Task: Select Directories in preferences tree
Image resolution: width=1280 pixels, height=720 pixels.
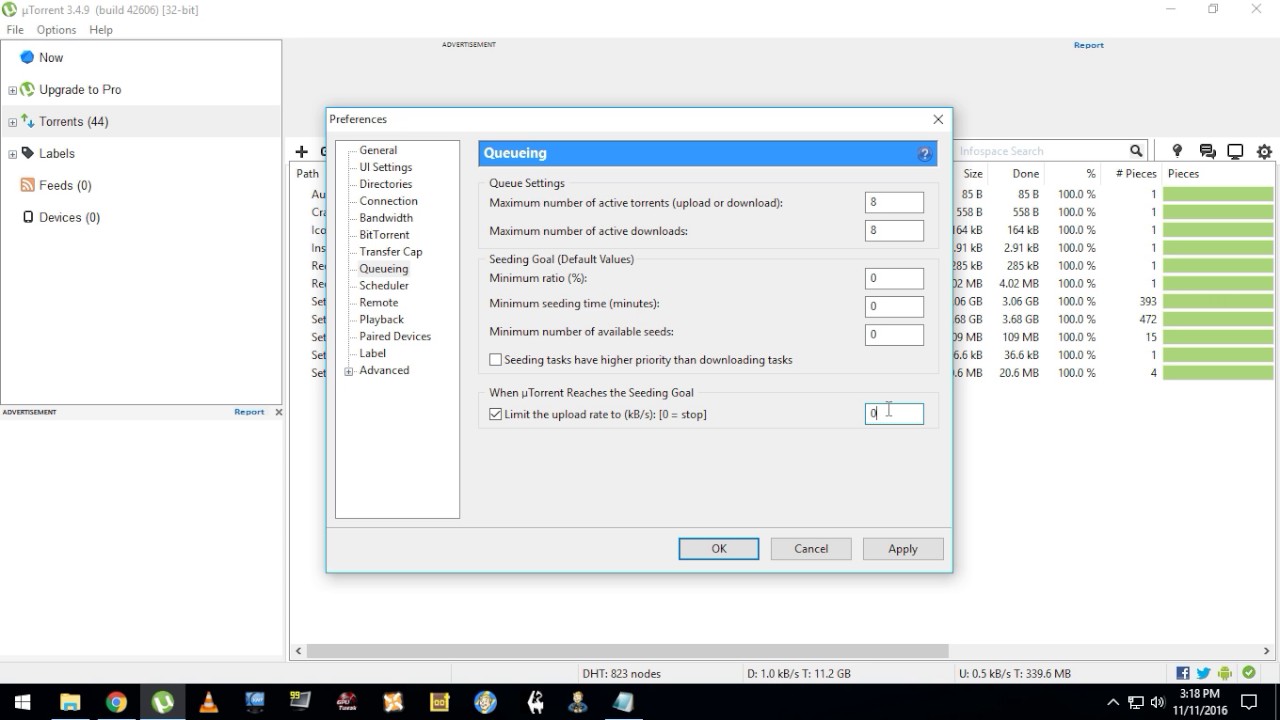Action: click(386, 184)
